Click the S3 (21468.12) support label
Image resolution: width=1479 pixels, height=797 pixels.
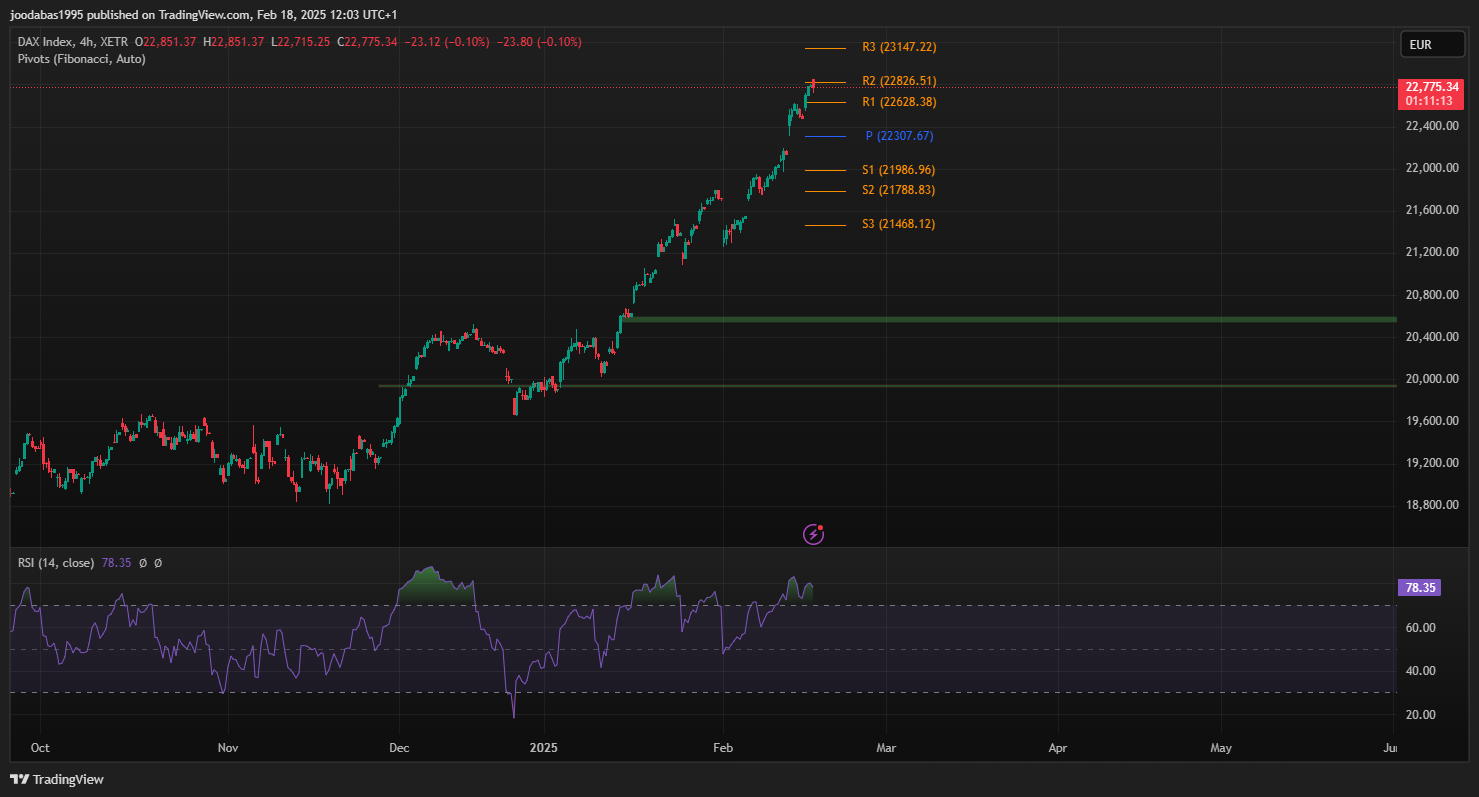pos(898,224)
